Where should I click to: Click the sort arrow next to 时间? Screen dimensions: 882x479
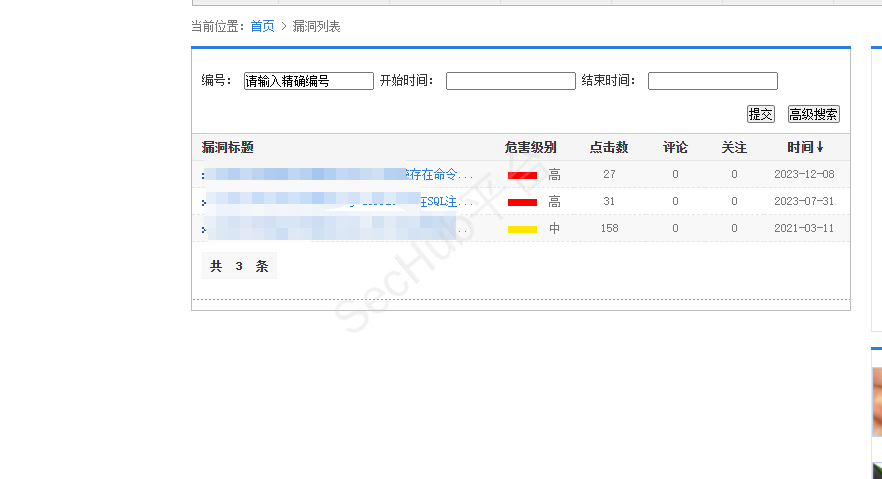click(x=820, y=147)
